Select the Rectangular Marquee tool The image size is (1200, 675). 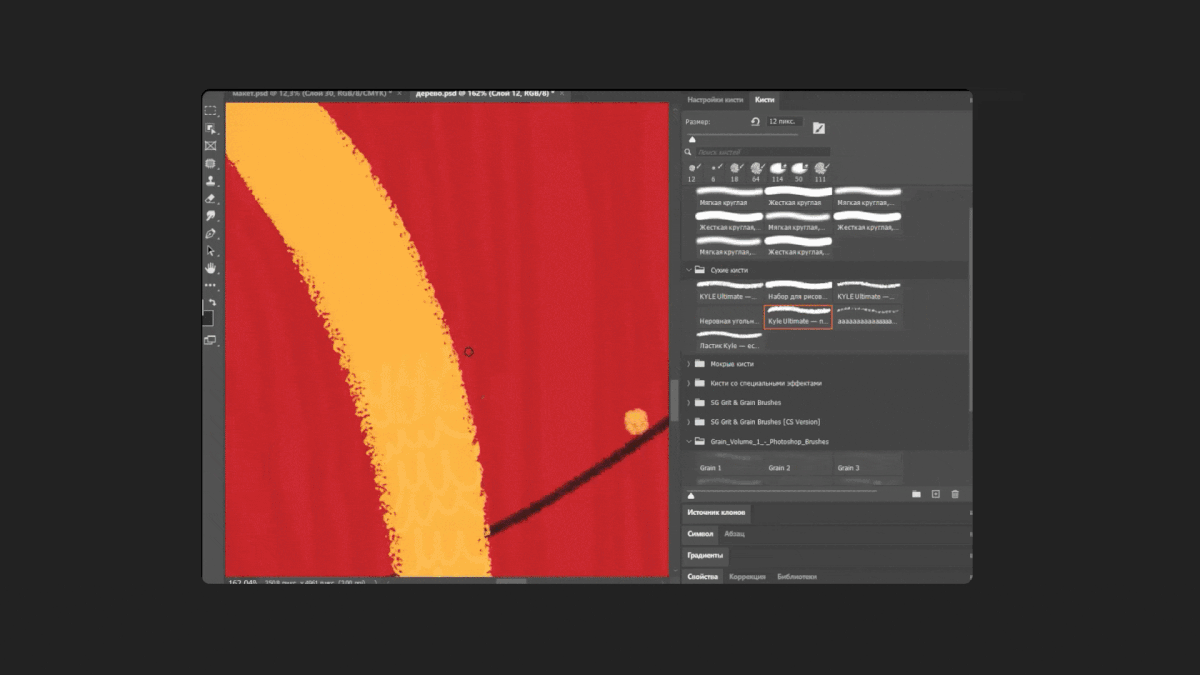pos(210,111)
